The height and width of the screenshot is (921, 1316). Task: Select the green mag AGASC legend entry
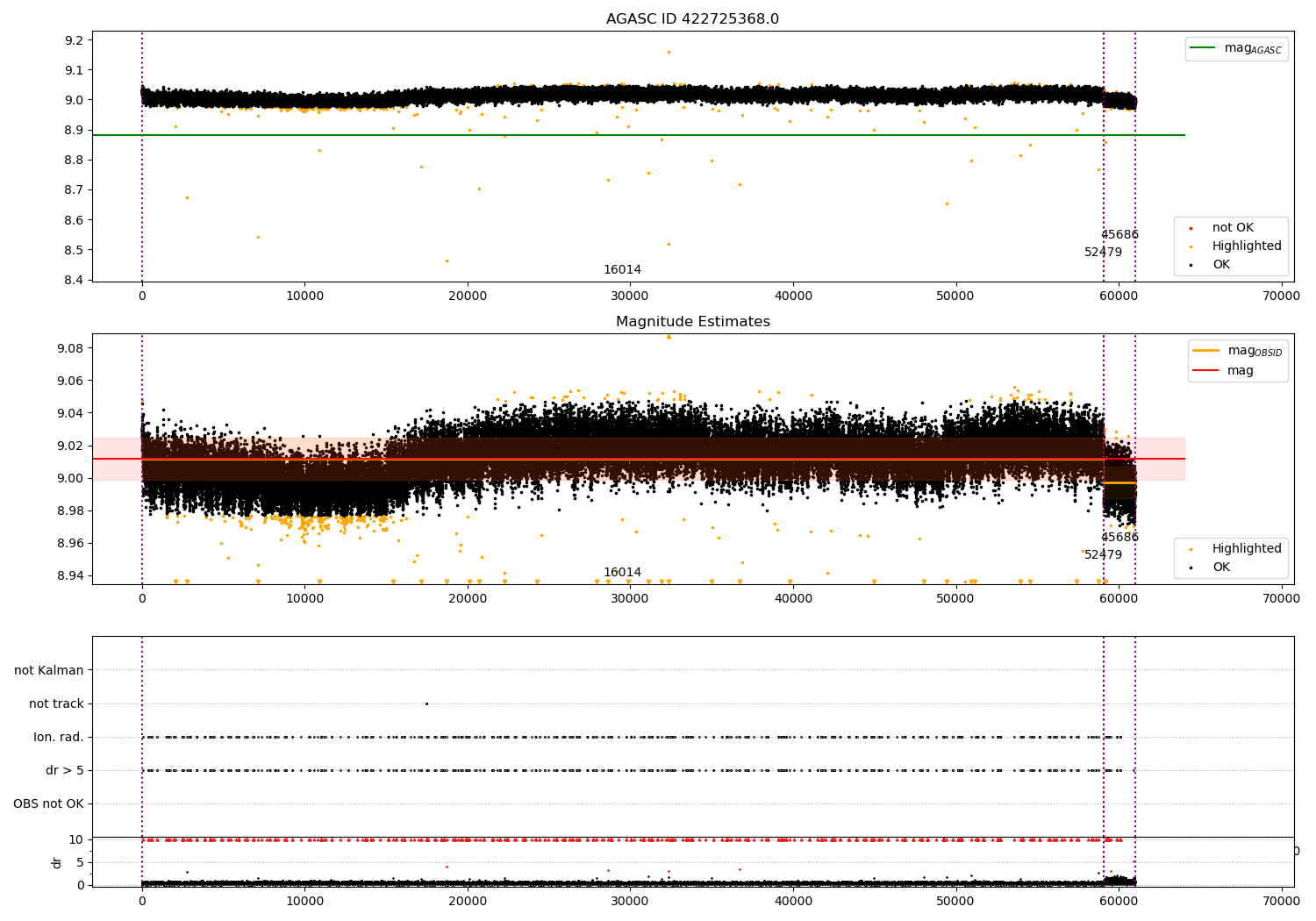[1236, 48]
